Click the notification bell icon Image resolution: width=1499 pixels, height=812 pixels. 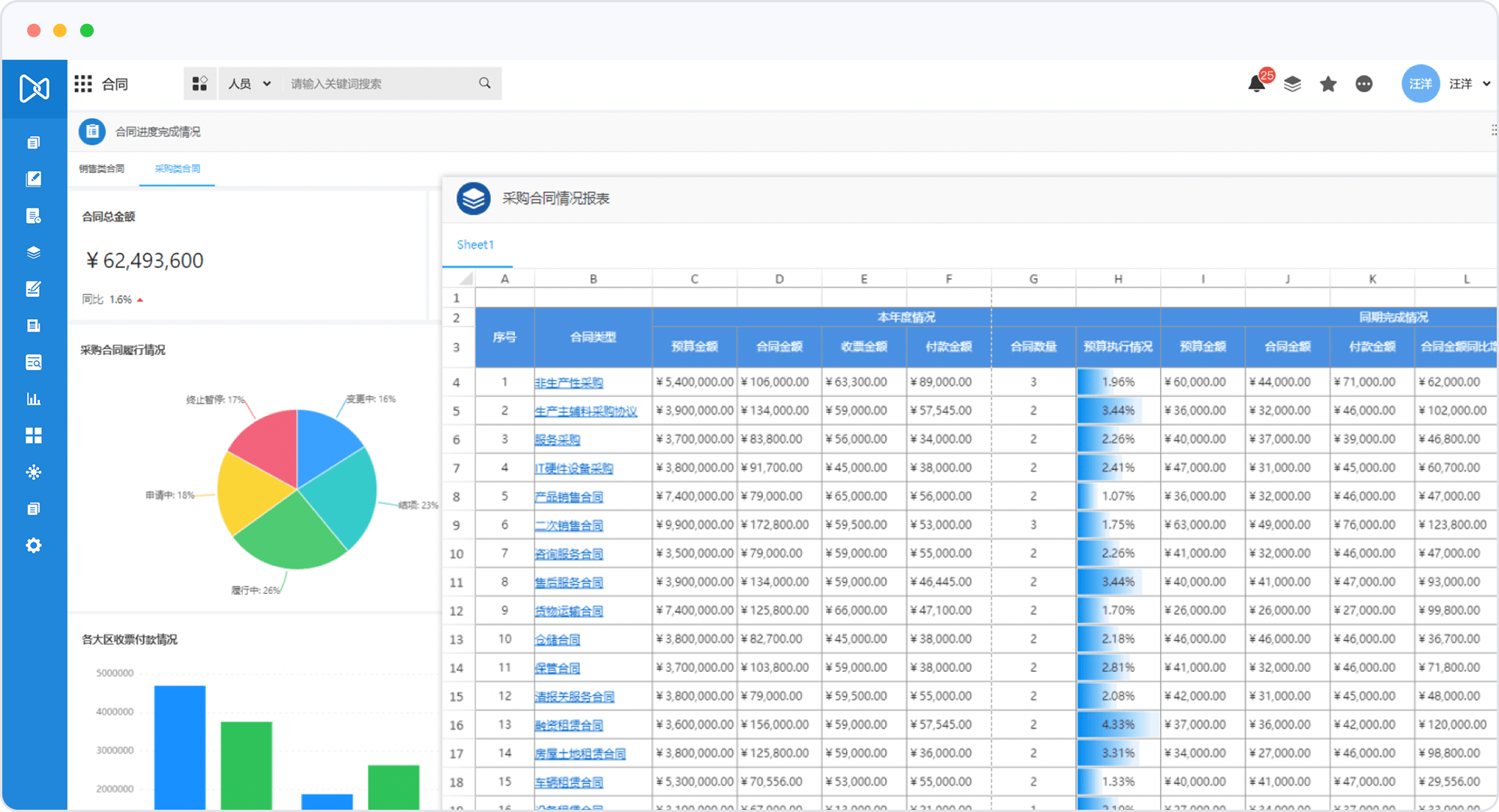[x=1256, y=84]
